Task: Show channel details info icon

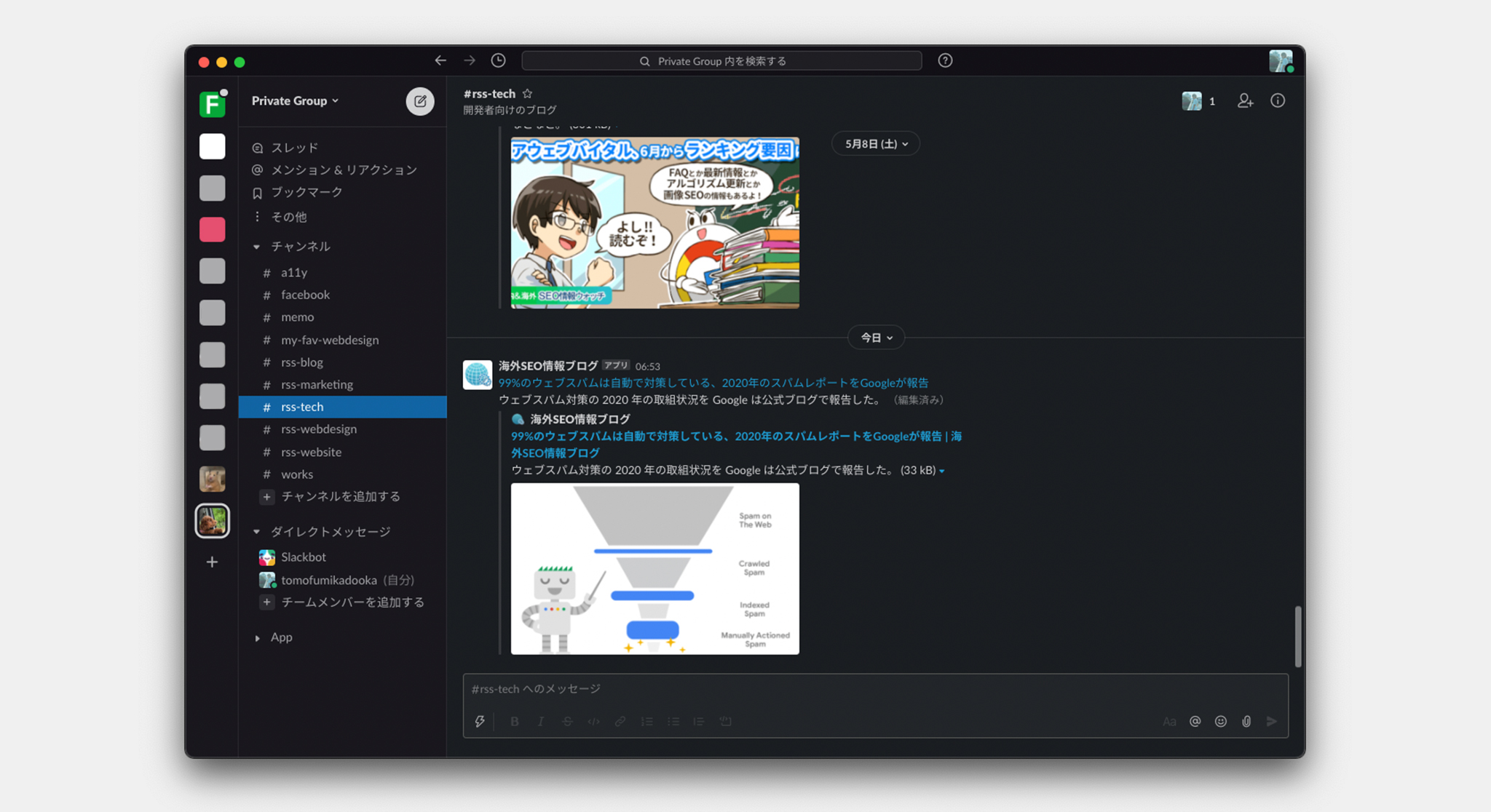Action: click(x=1278, y=101)
